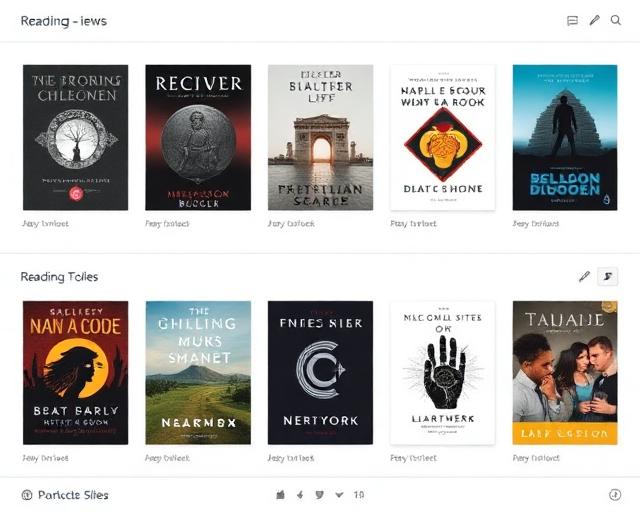Click the shield-shaped icon in bottom bar
The width and height of the screenshot is (640, 512).
[320, 495]
